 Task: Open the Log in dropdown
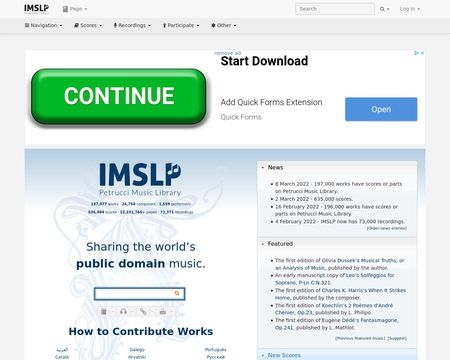410,9
